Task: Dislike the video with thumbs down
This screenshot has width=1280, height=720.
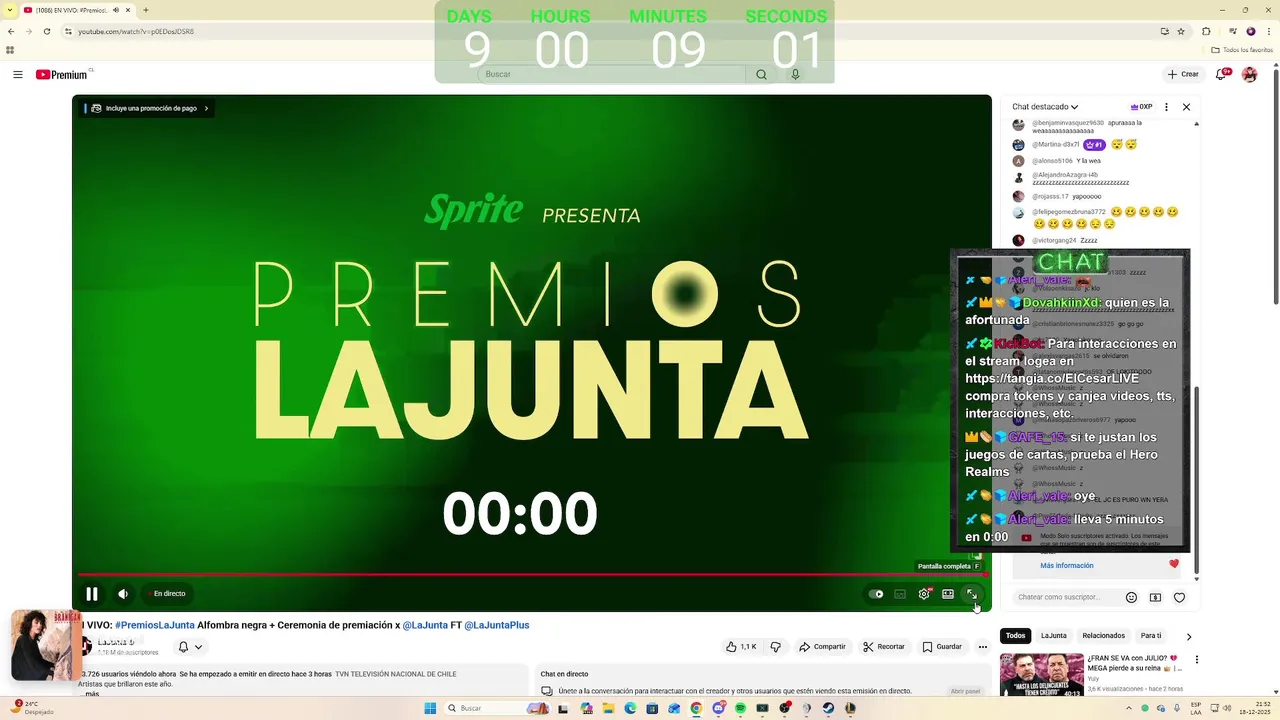Action: 775,647
